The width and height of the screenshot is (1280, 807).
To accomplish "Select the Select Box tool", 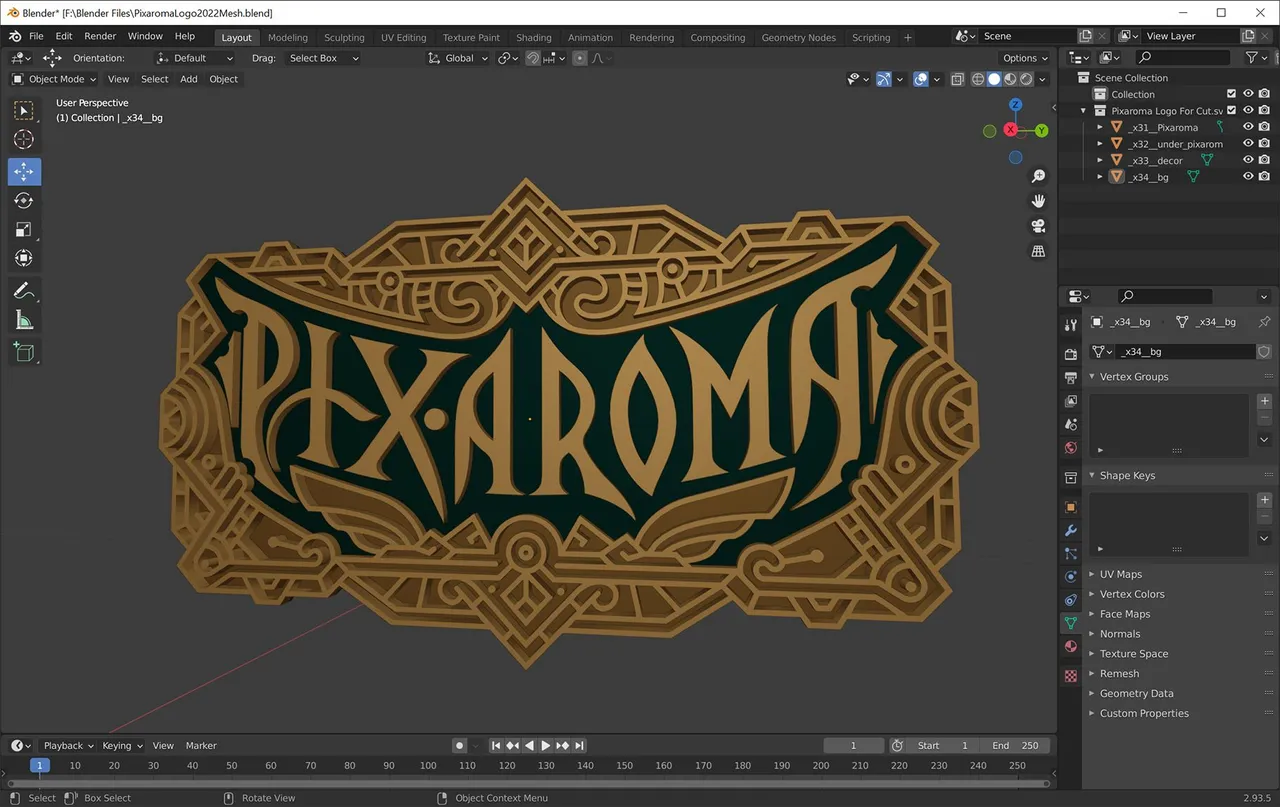I will pos(24,110).
